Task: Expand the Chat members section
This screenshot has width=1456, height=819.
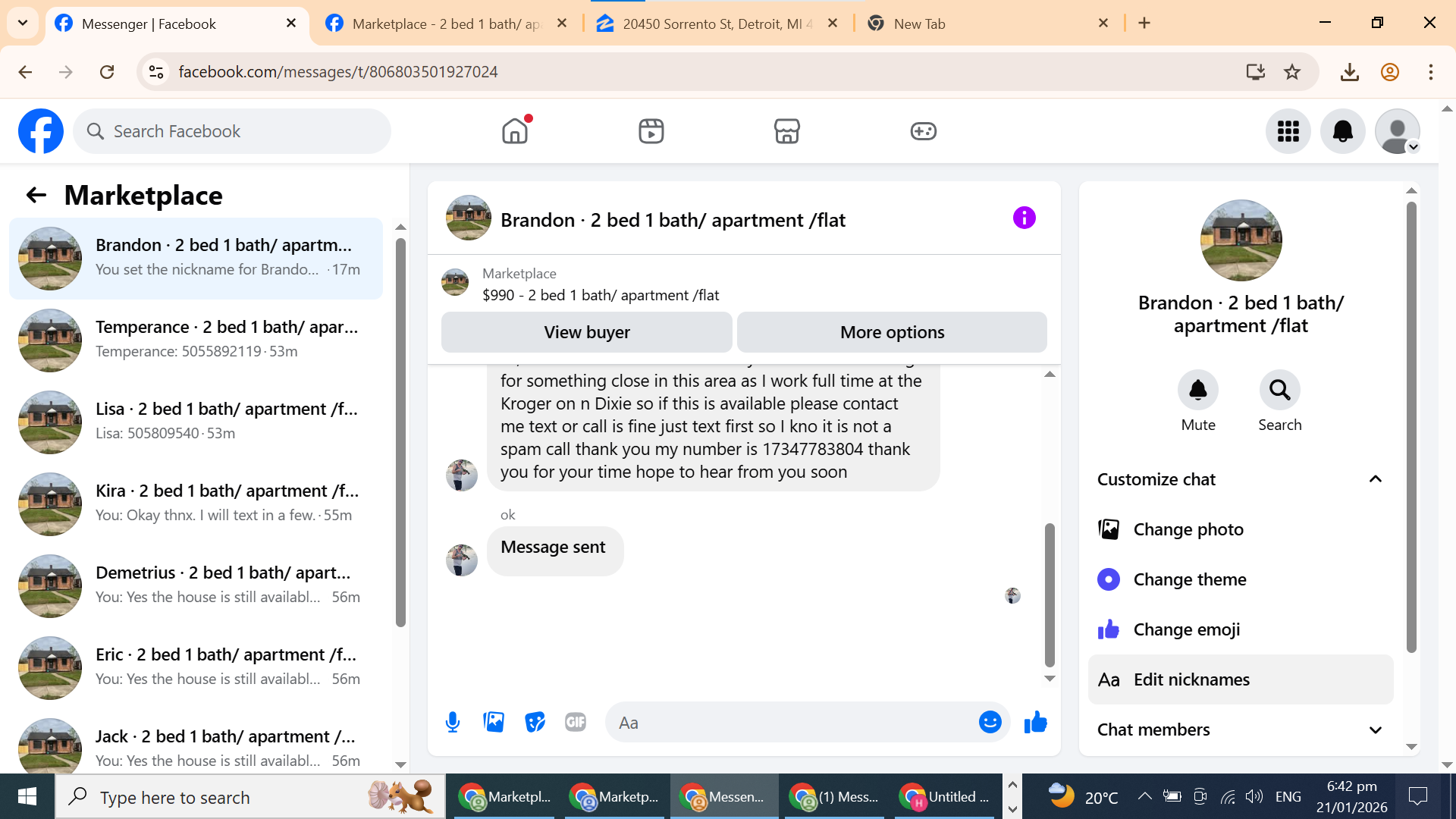Action: [1375, 730]
